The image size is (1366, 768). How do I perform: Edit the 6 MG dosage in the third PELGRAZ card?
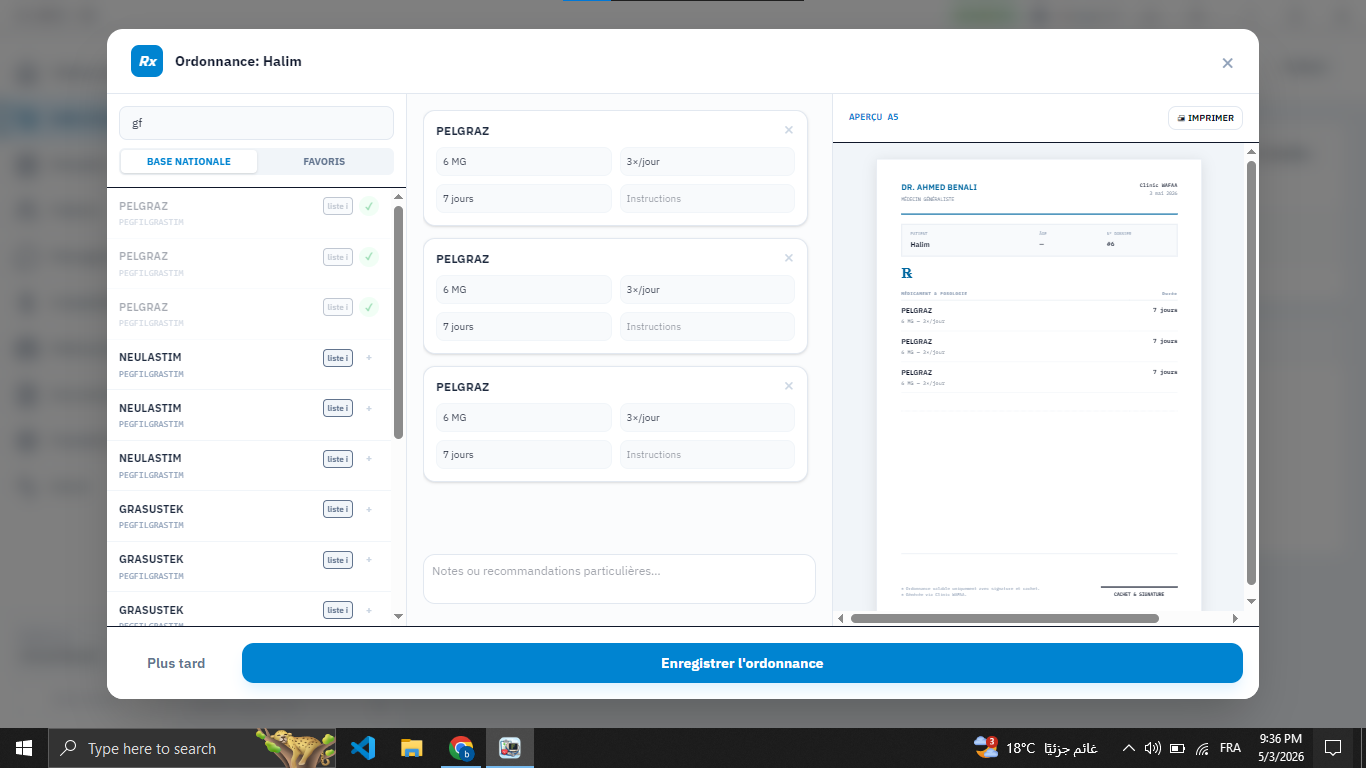[524, 418]
